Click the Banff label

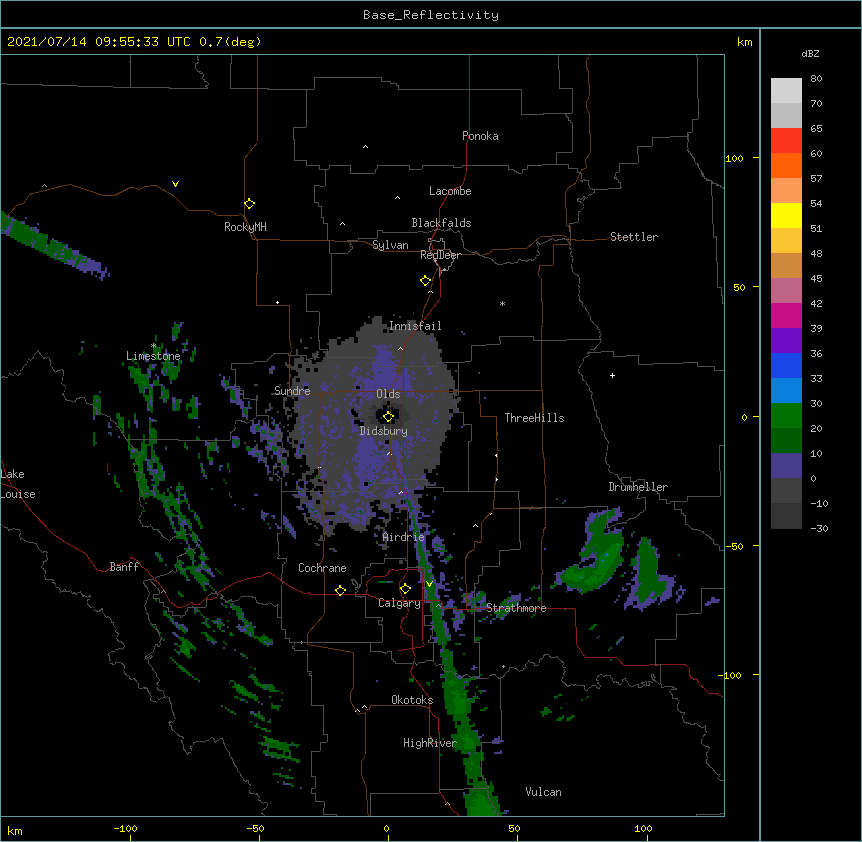124,567
